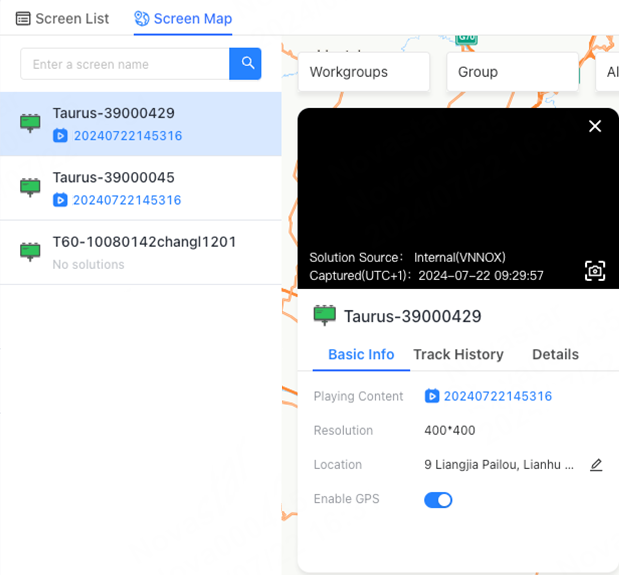Open the Workgroups dropdown
This screenshot has height=575, width=619.
tap(364, 72)
